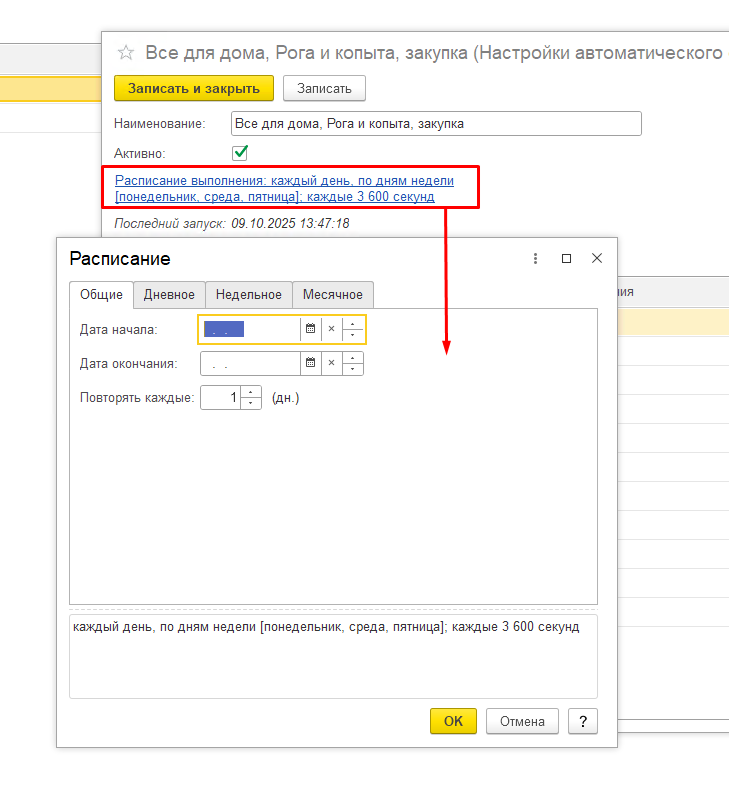Click the Записать button
Screen dimensions: 729x787
(x=324, y=88)
